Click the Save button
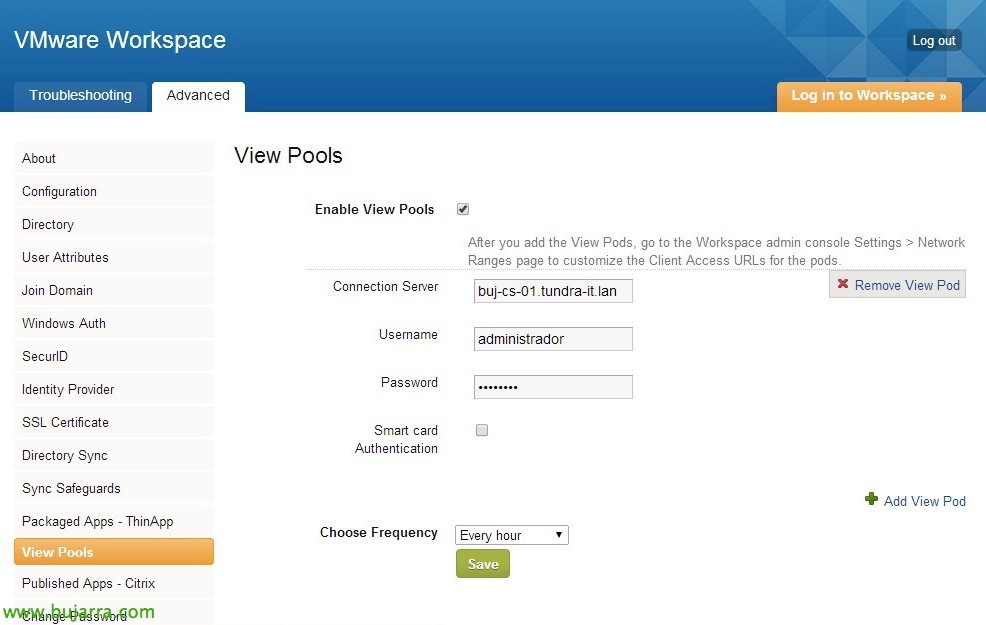 [x=483, y=564]
